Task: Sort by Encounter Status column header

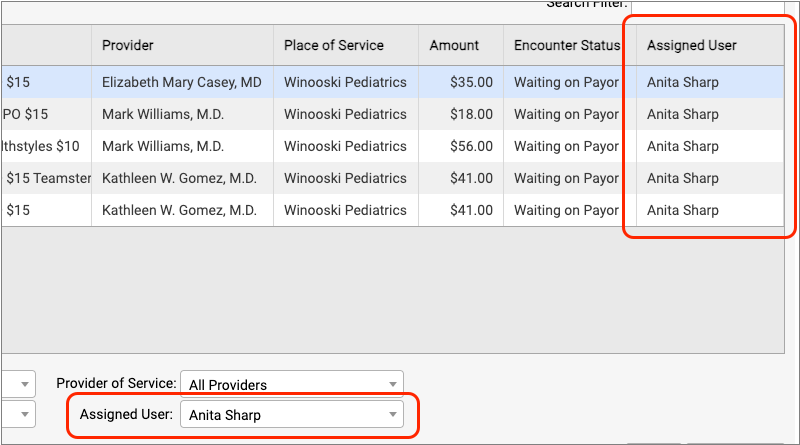Action: (567, 46)
